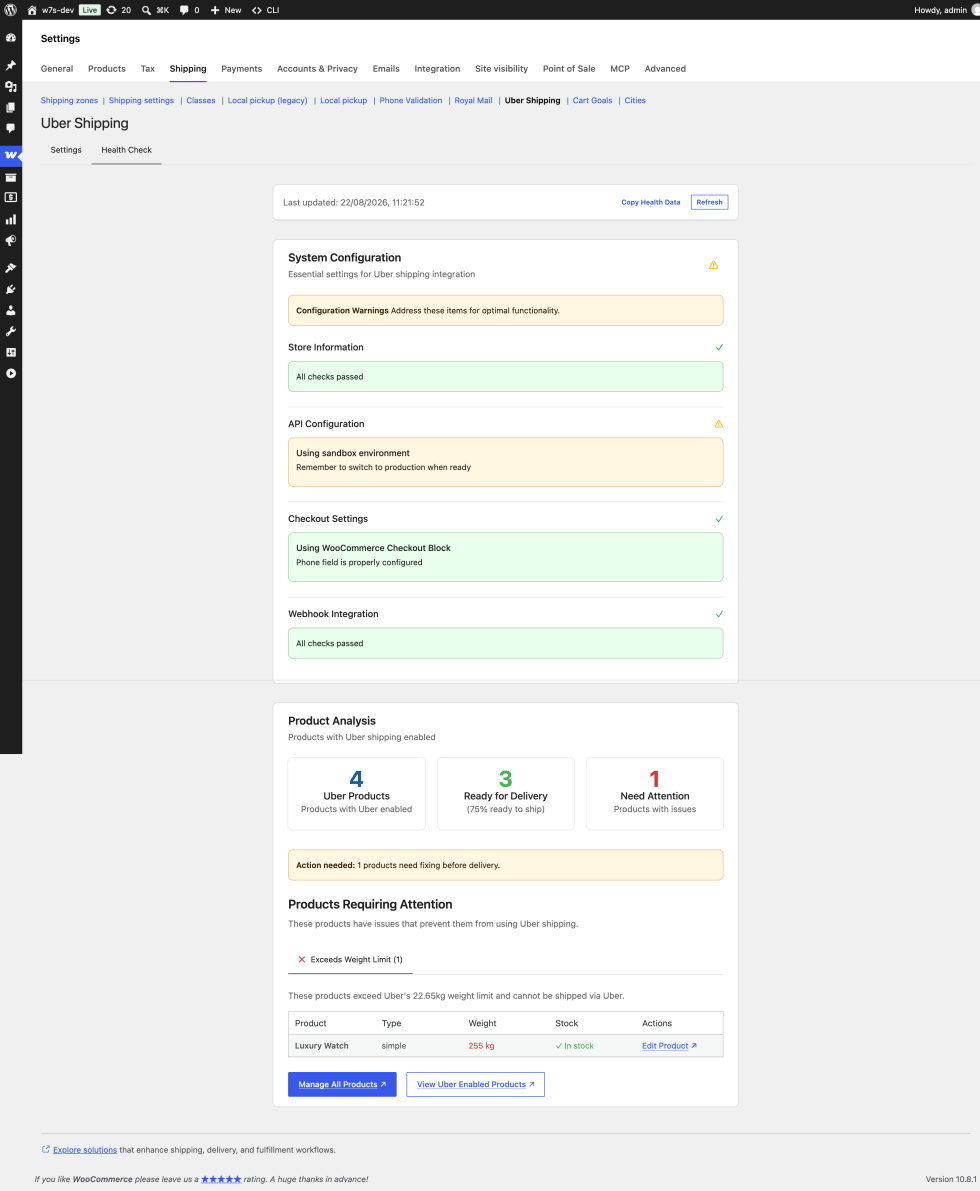Open the Advanced settings tab

point(665,68)
